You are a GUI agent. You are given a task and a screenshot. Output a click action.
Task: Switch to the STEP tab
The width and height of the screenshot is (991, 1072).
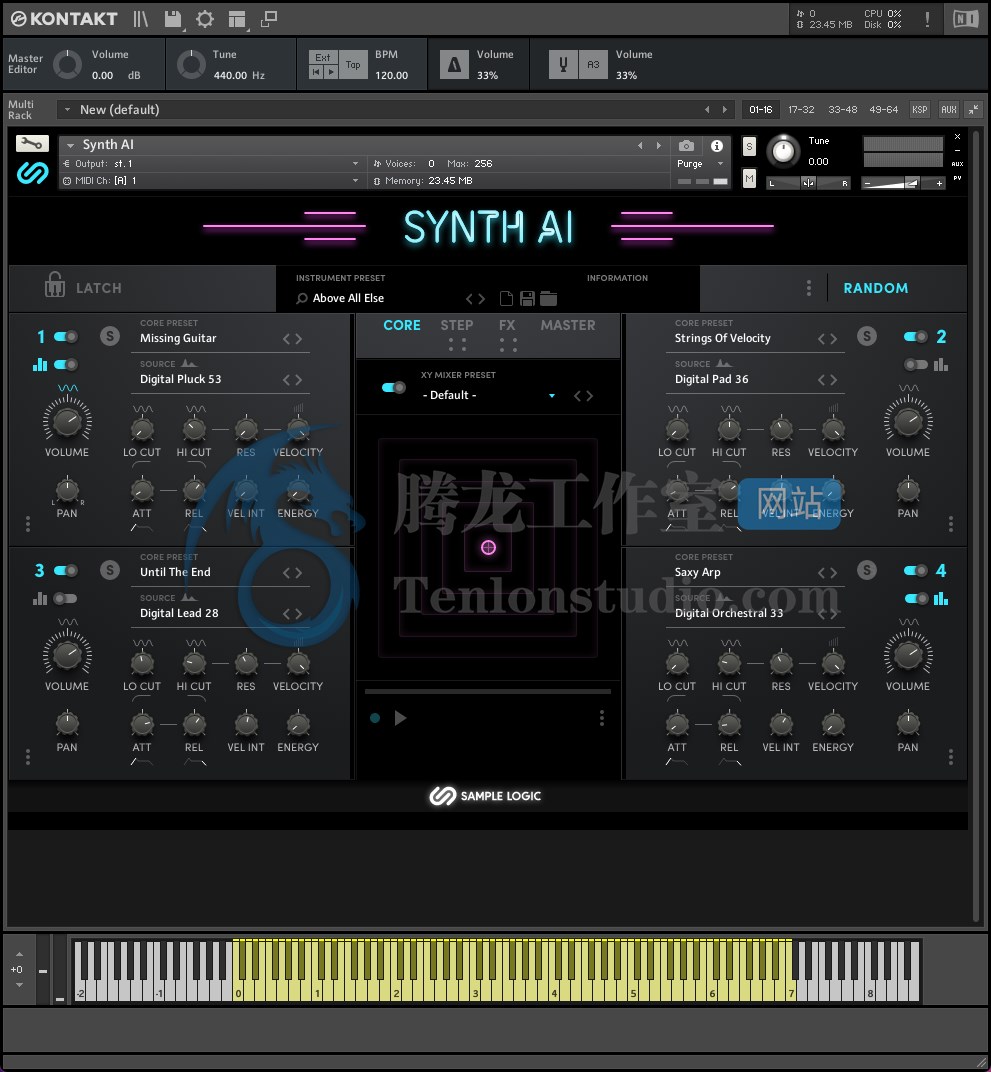point(457,325)
